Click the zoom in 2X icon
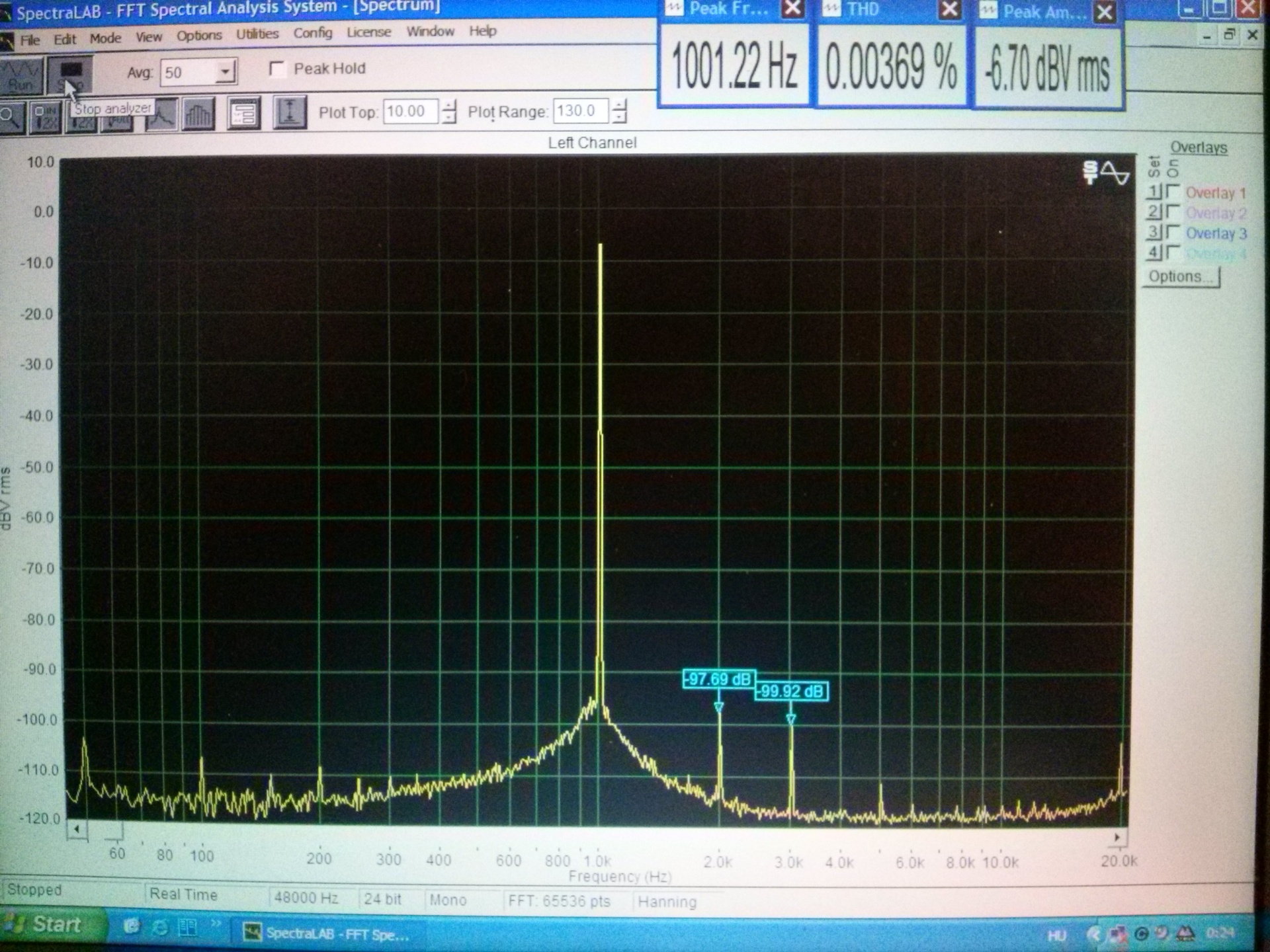This screenshot has height=952, width=1270. click(46, 118)
